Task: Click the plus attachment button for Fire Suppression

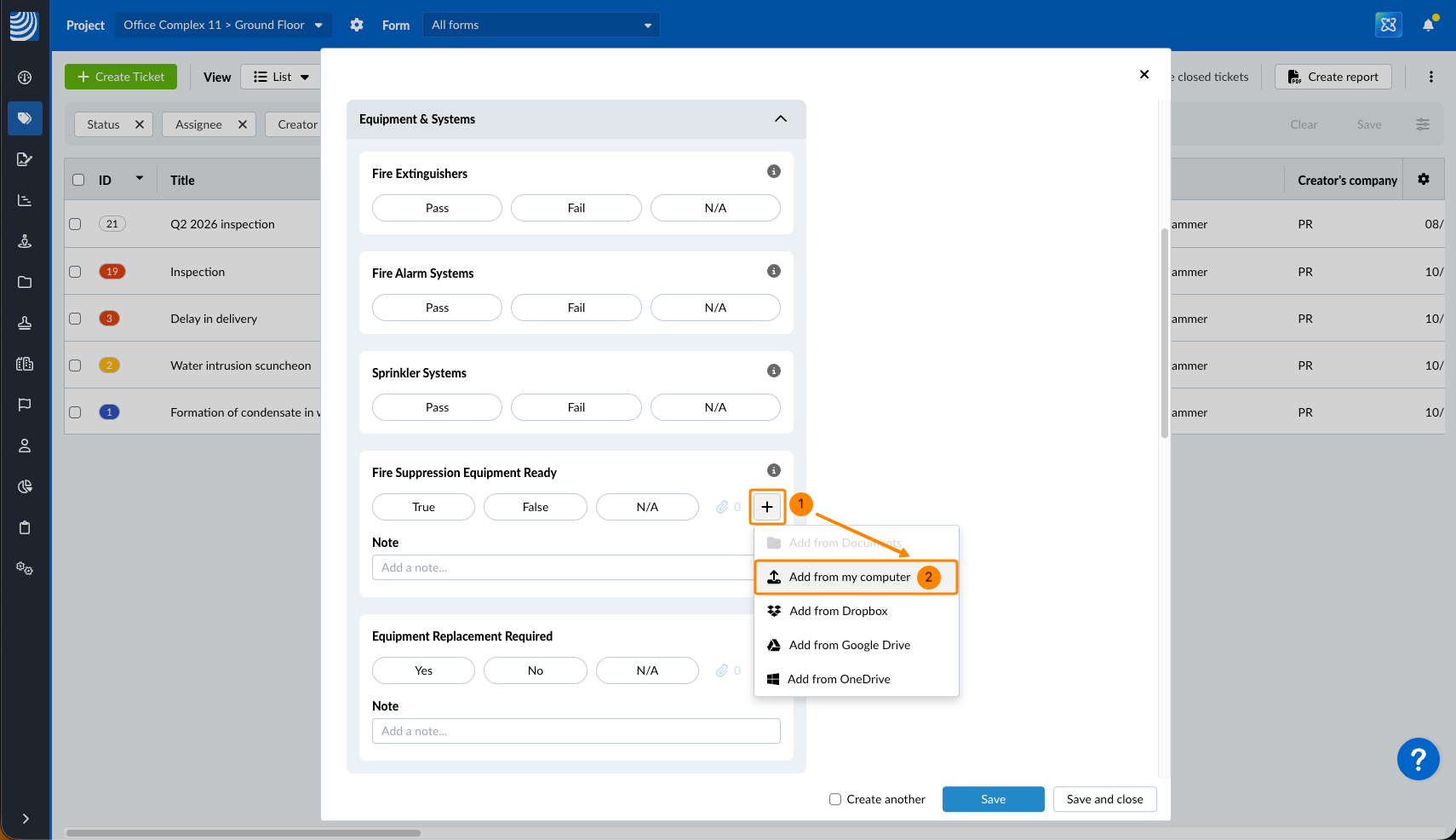Action: tap(766, 507)
